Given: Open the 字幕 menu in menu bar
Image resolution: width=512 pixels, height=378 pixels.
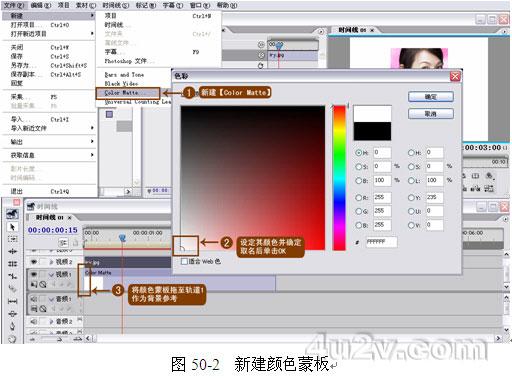Looking at the screenshot, I should pyautogui.click(x=173, y=5).
